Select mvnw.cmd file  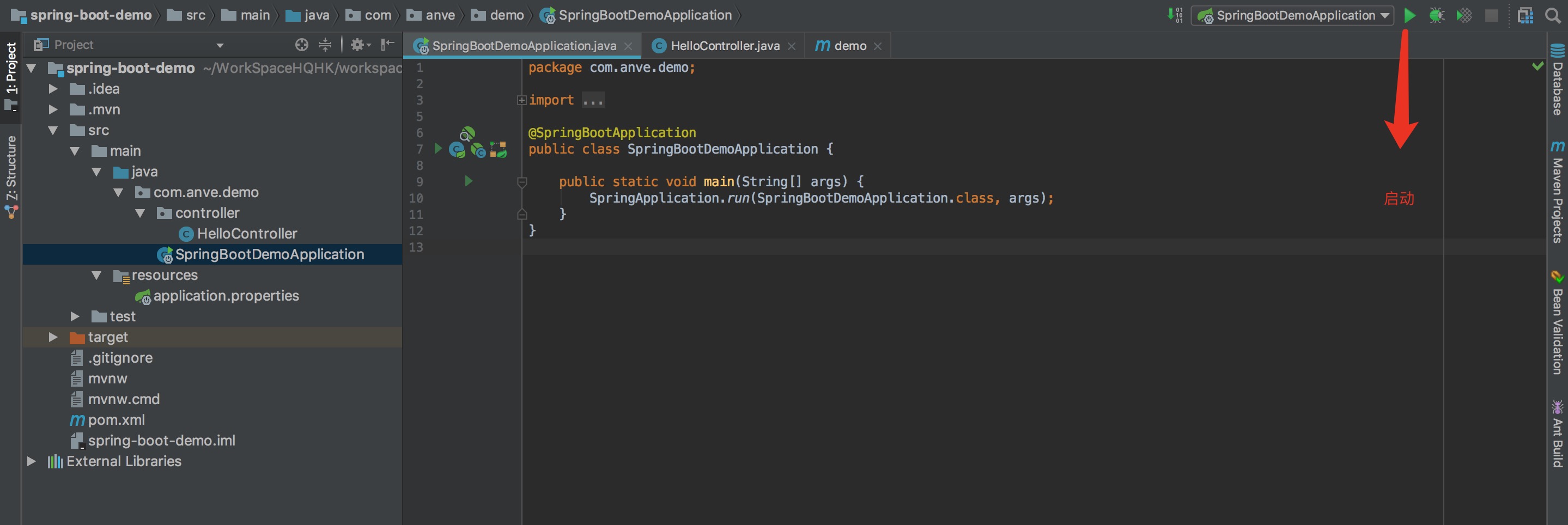115,399
